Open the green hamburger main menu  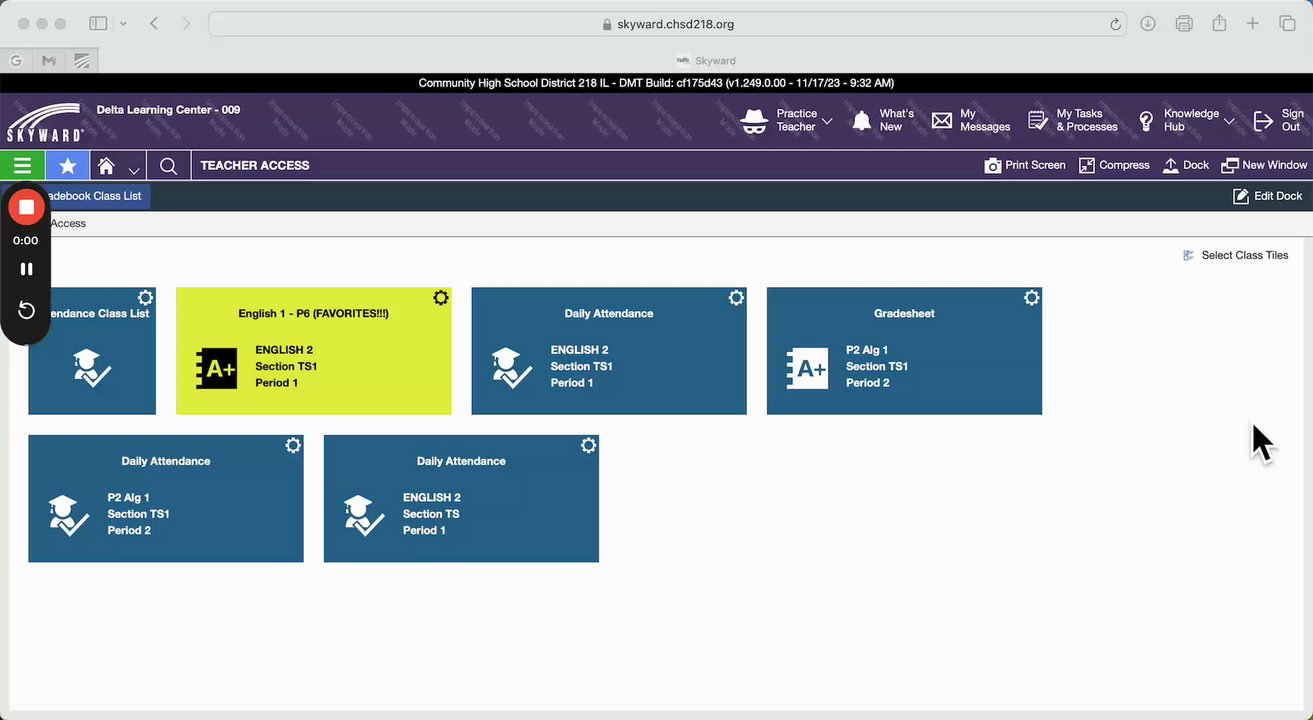22,166
